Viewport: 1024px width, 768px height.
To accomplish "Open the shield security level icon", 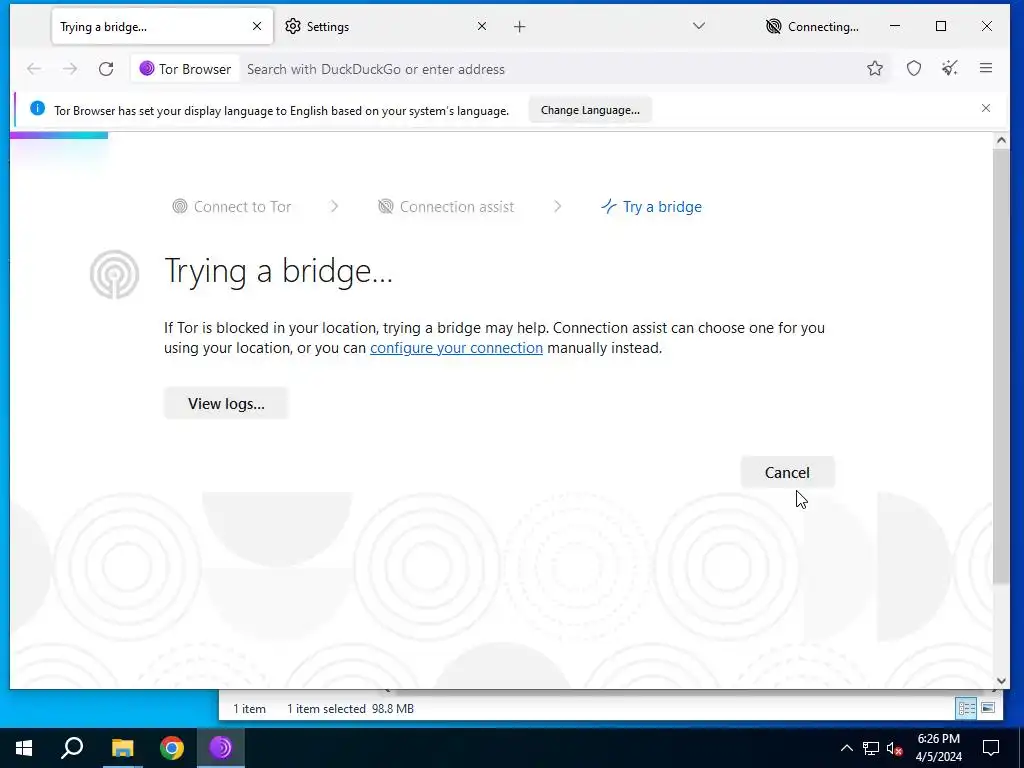I will [914, 68].
